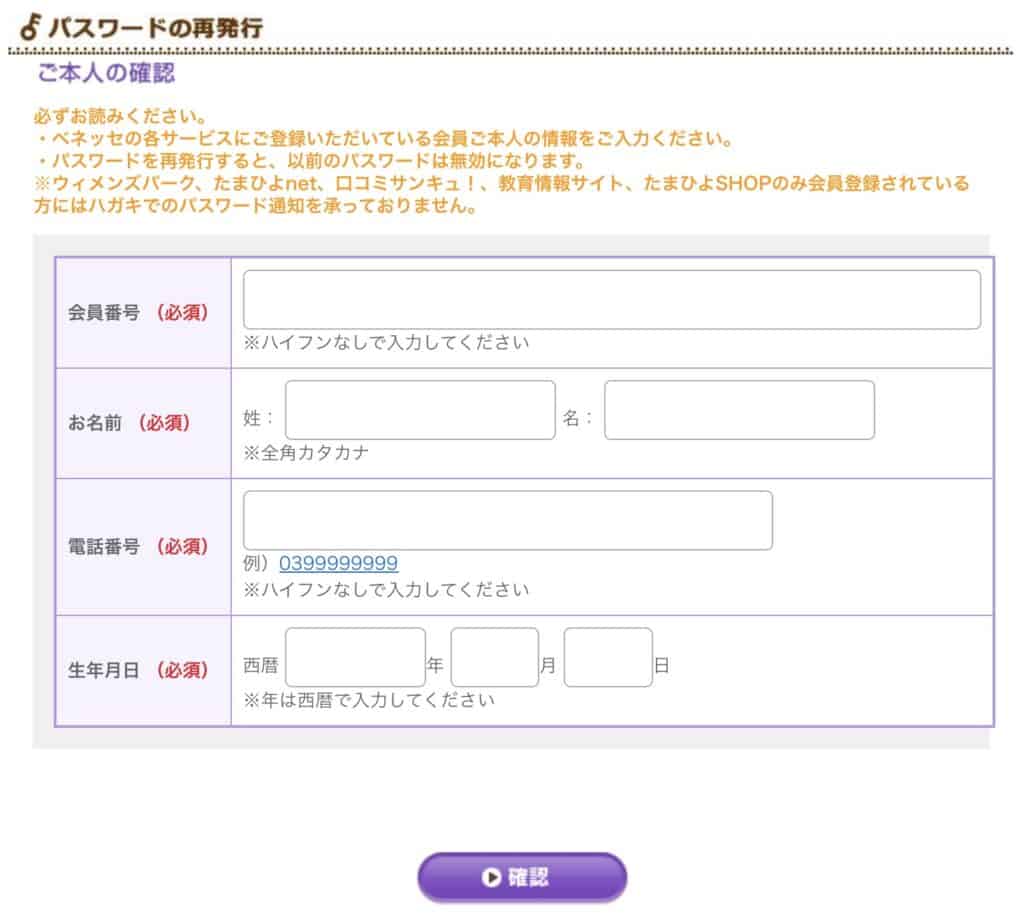Click the 日 (day) input box
1024x920 pixels.
coord(608,657)
